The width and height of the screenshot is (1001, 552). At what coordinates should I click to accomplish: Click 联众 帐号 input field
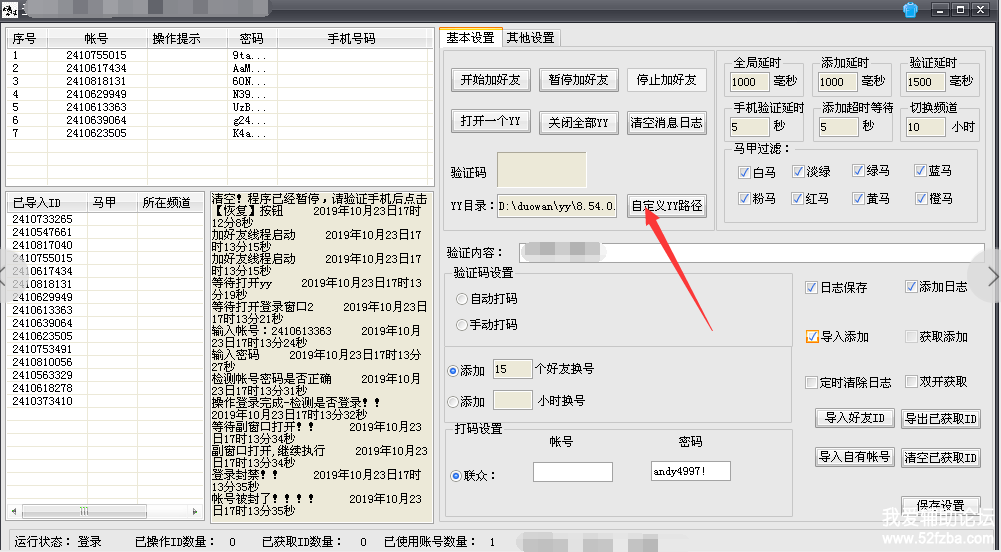tap(573, 472)
